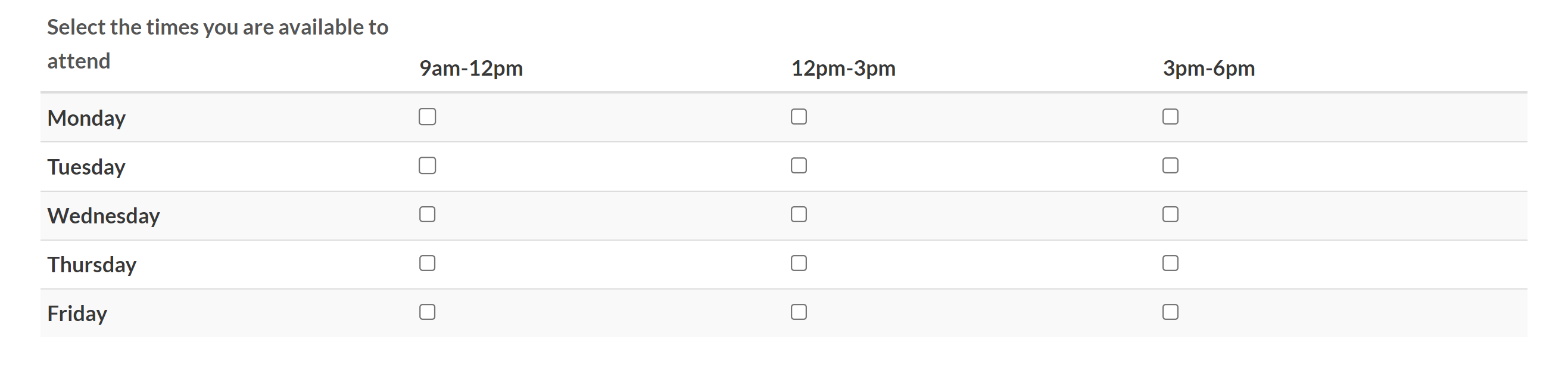Screen dimensions: 1568x367
Task: Check Monday 9am-12pm availability box
Action: pyautogui.click(x=428, y=117)
